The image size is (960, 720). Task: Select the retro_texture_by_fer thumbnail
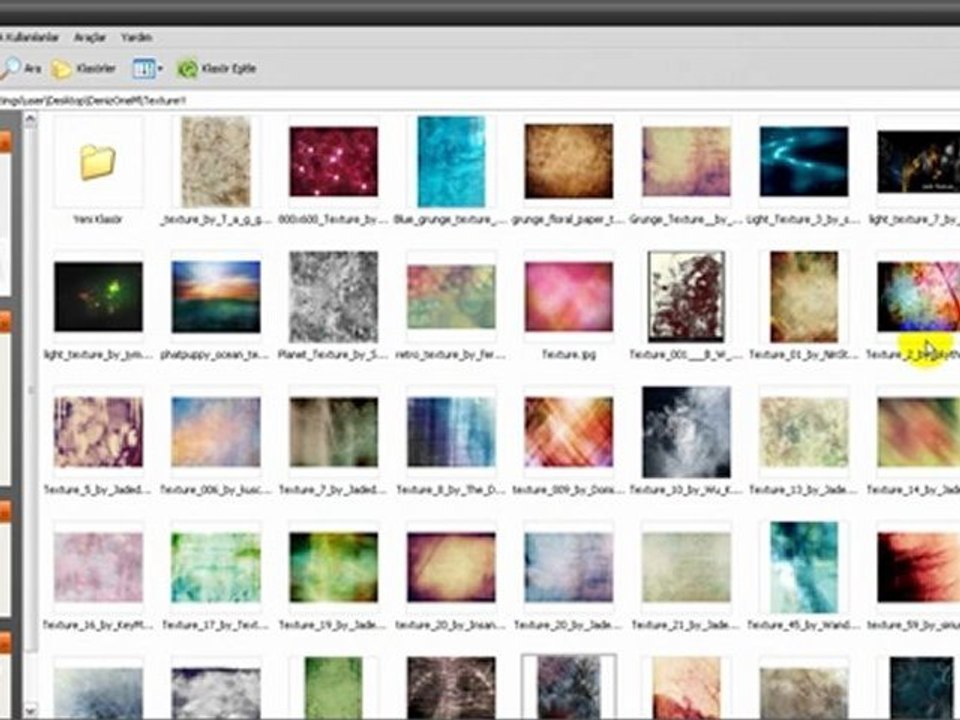[x=451, y=297]
